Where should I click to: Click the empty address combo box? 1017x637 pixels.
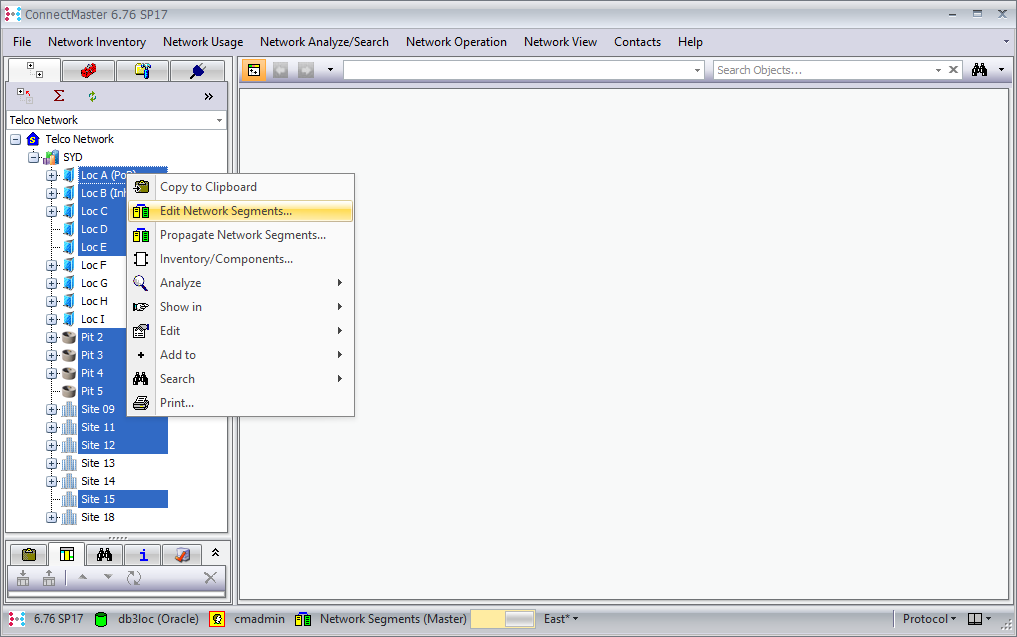point(523,70)
